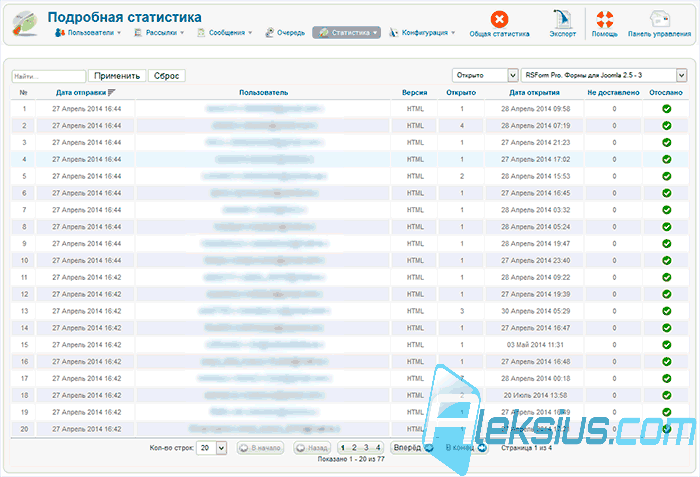
Task: Click the Экспорт document icon
Action: pos(562,19)
